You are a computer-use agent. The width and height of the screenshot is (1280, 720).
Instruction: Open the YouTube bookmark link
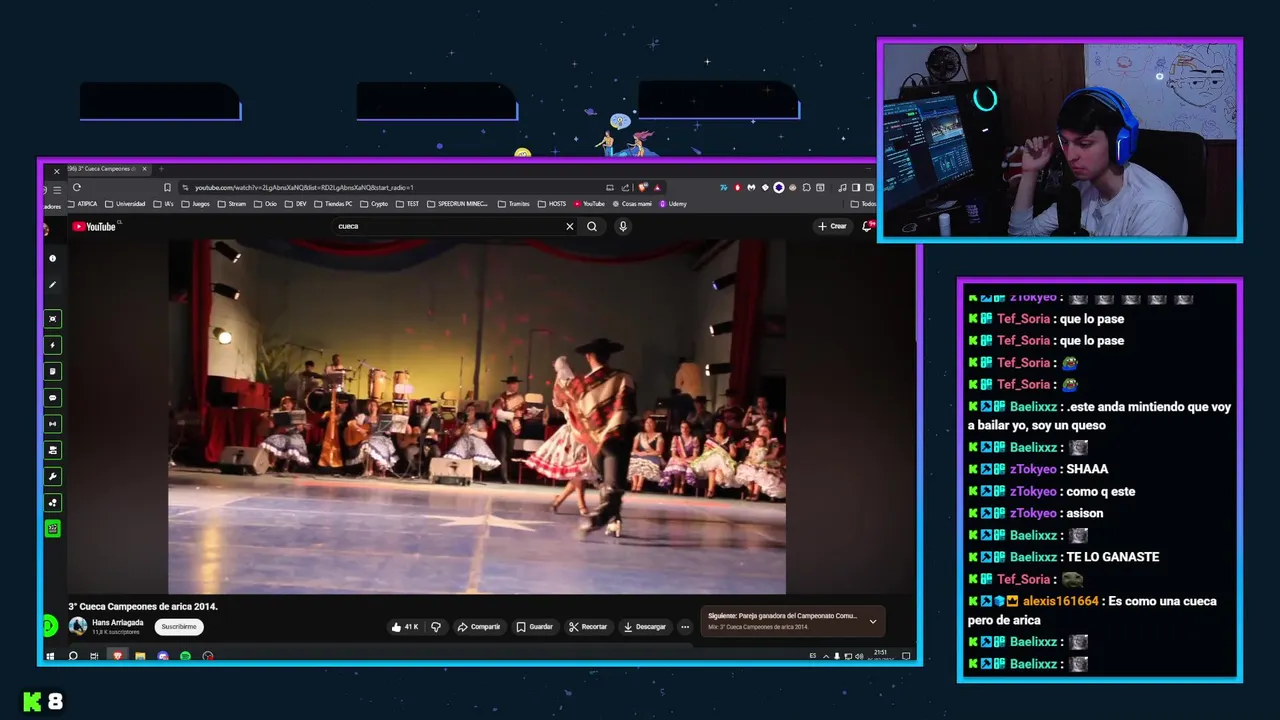[x=589, y=204]
